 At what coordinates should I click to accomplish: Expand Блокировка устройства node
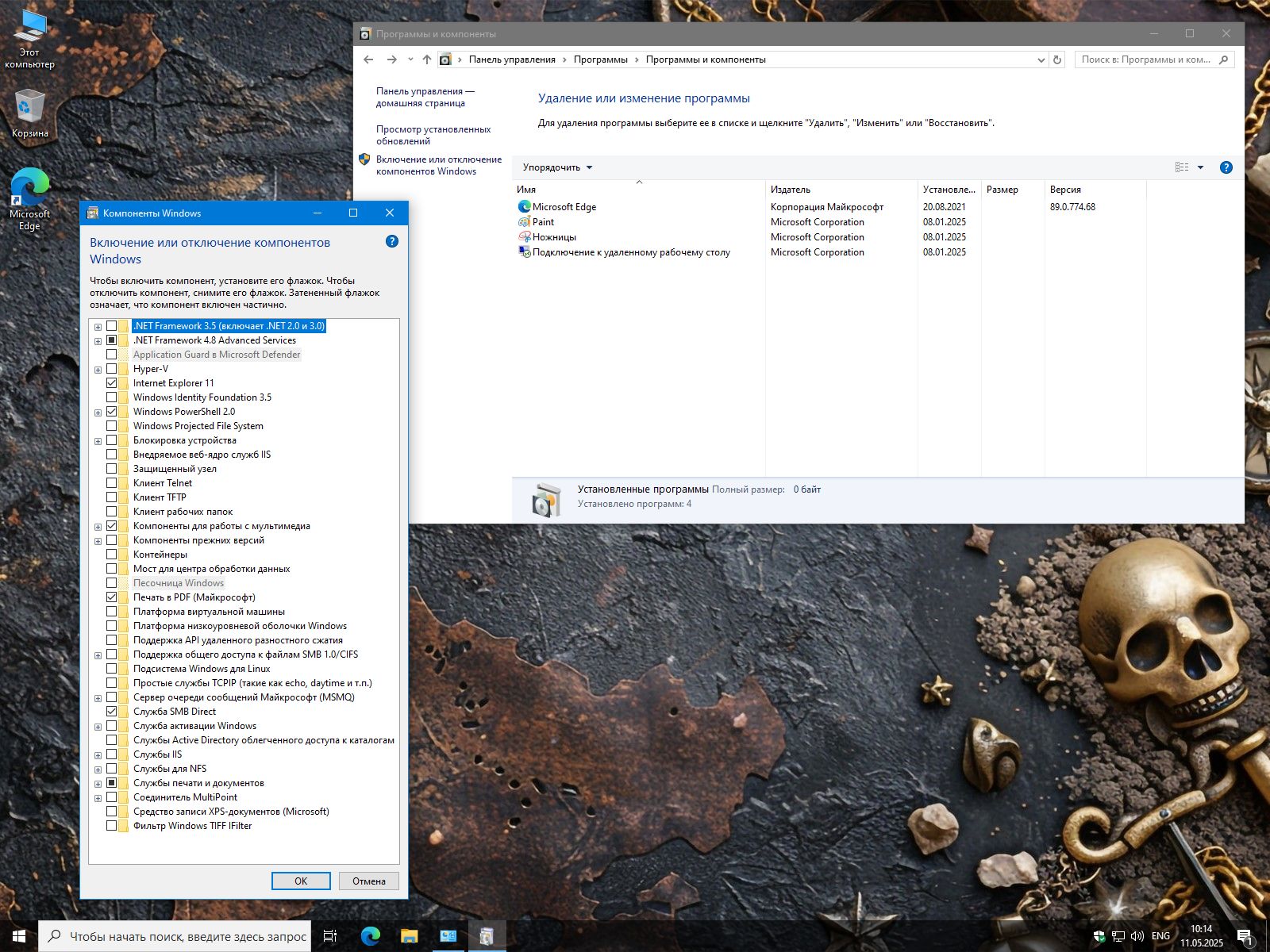coord(98,441)
